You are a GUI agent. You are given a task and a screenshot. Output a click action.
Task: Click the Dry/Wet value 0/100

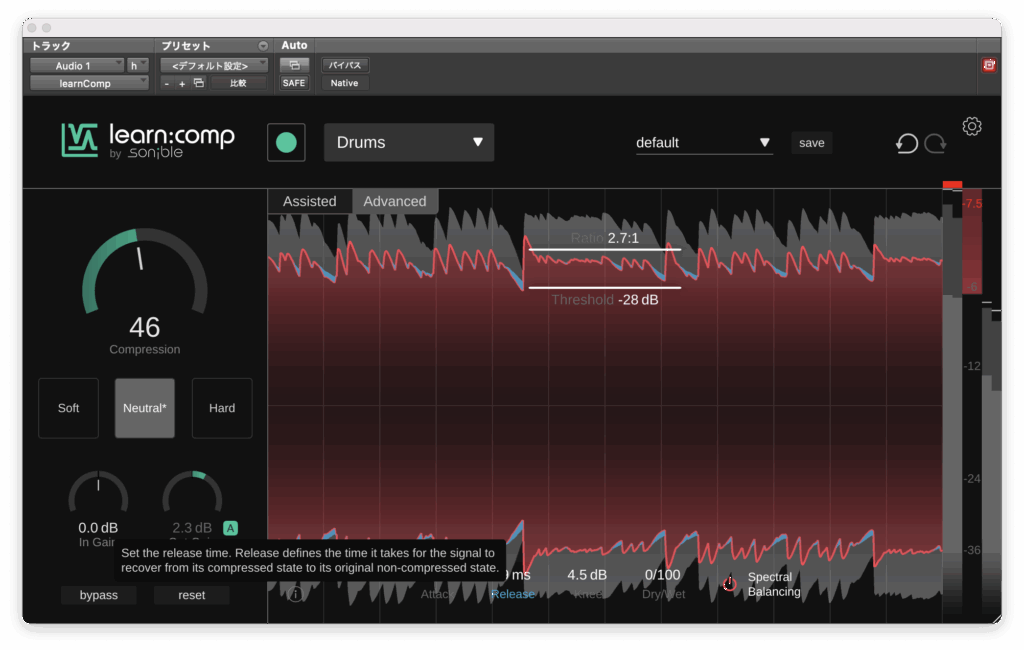coord(662,575)
